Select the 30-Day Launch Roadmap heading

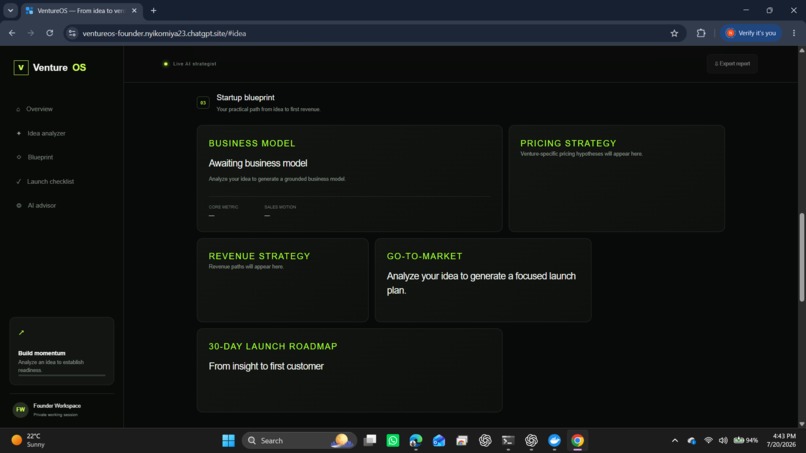[x=273, y=347]
